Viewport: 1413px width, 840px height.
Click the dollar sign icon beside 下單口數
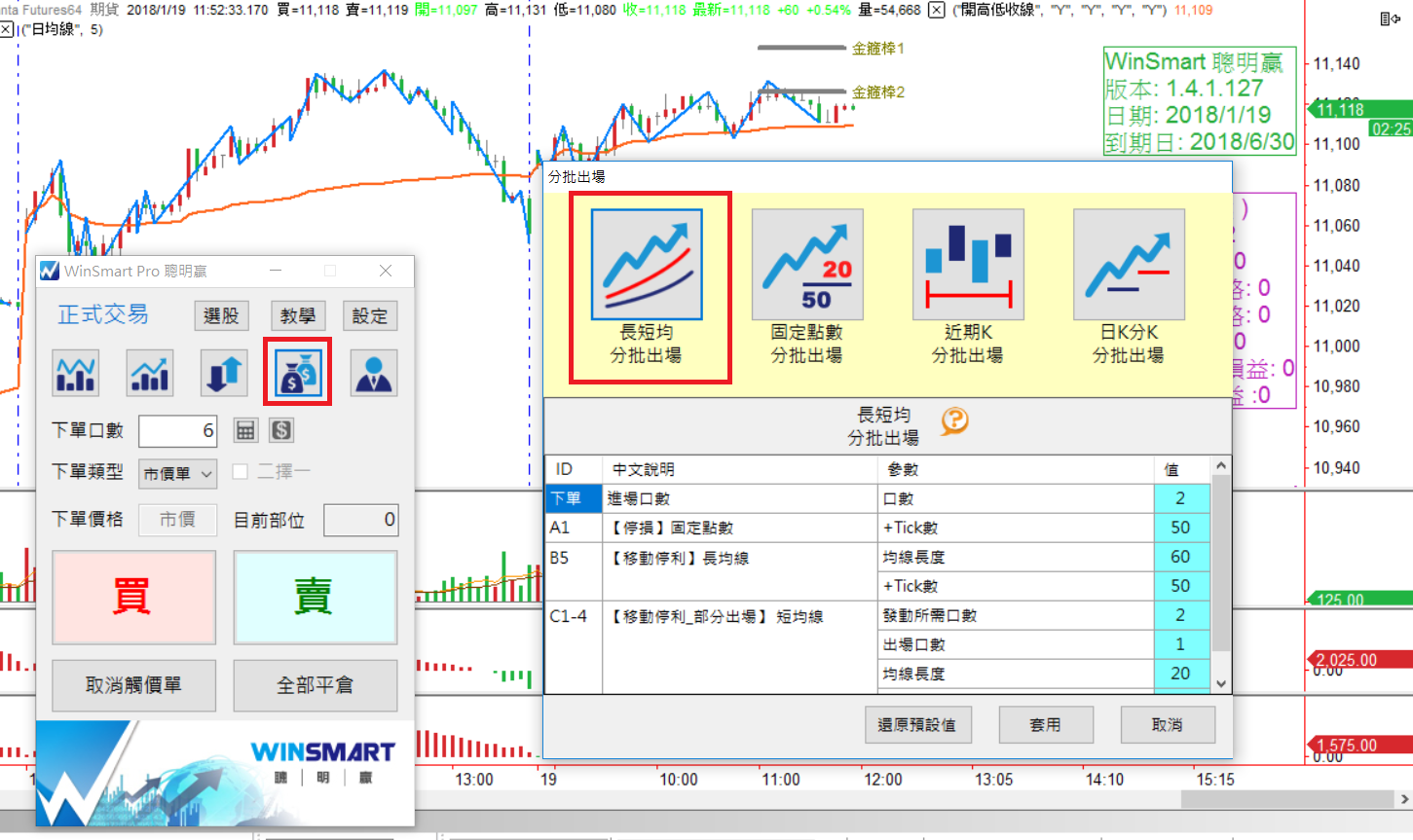pyautogui.click(x=281, y=430)
